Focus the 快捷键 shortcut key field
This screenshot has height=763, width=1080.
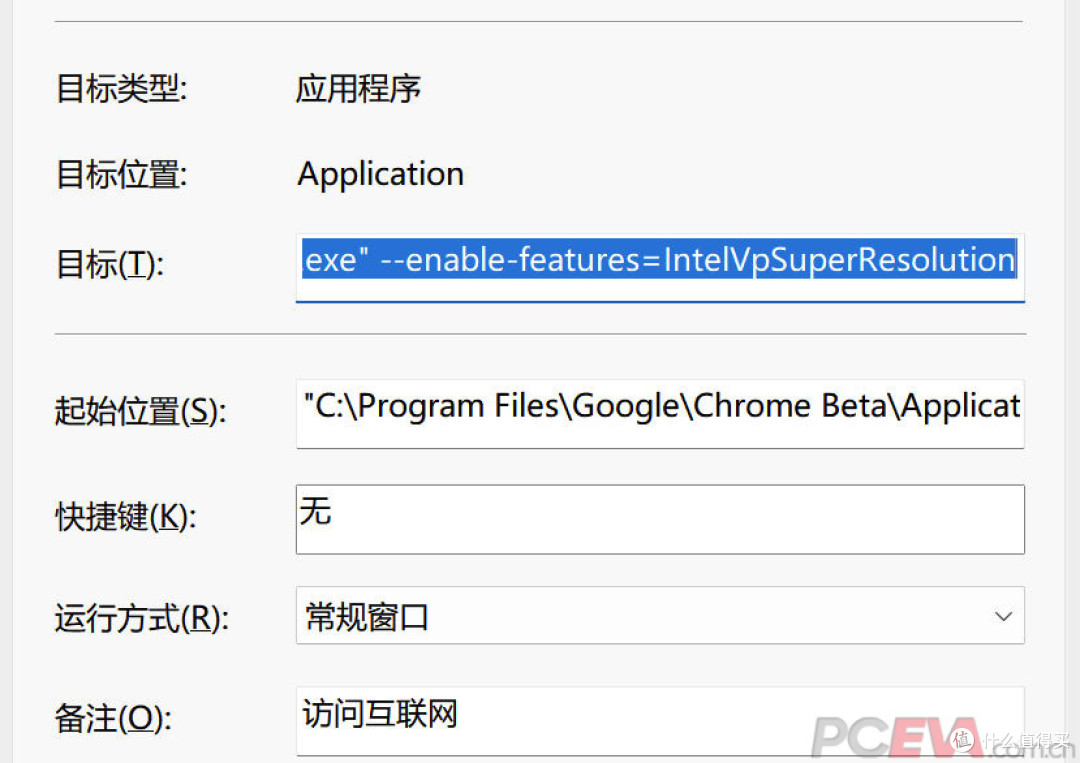coord(660,519)
